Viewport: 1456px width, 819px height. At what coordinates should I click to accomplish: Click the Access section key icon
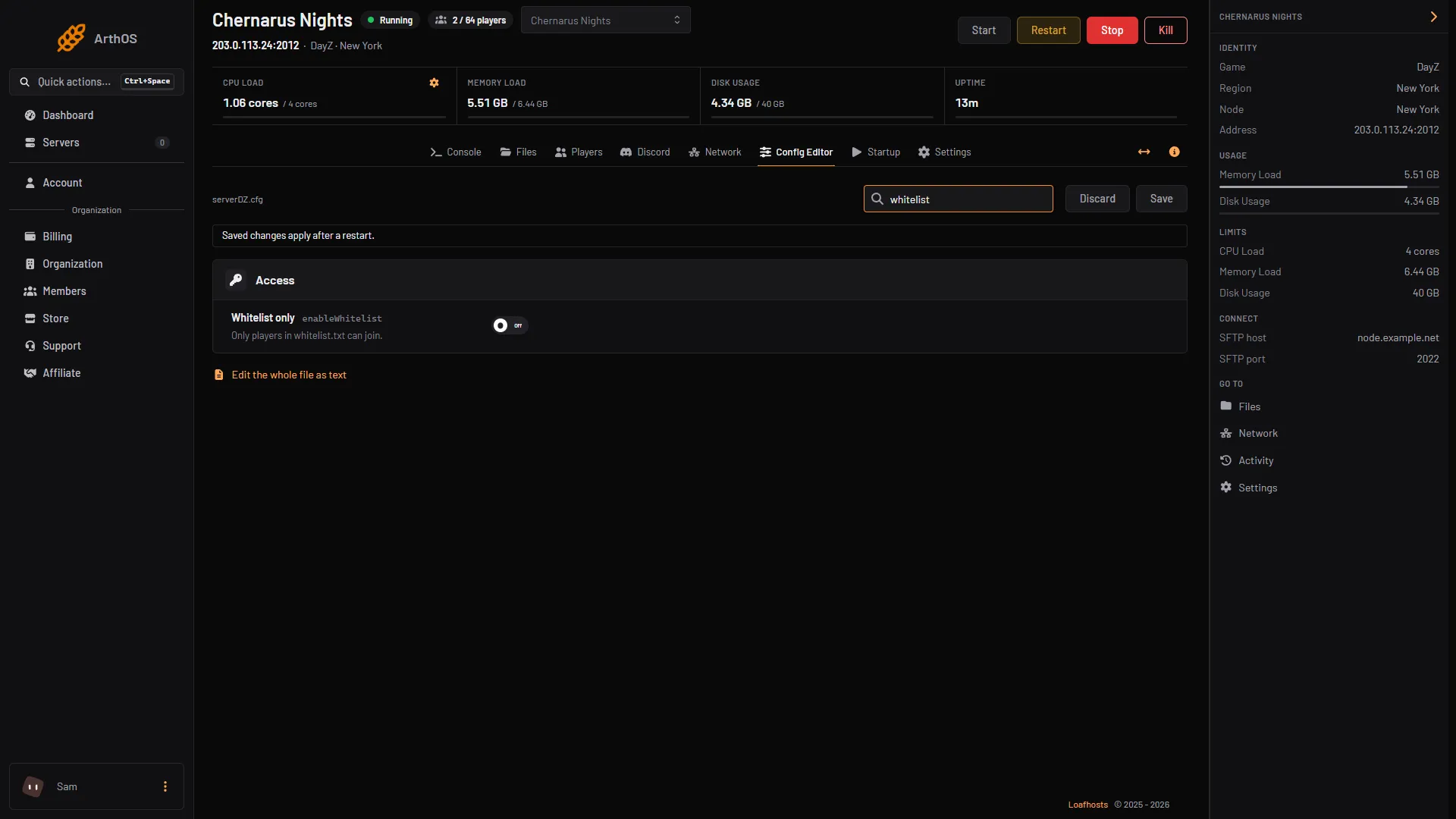coord(236,280)
